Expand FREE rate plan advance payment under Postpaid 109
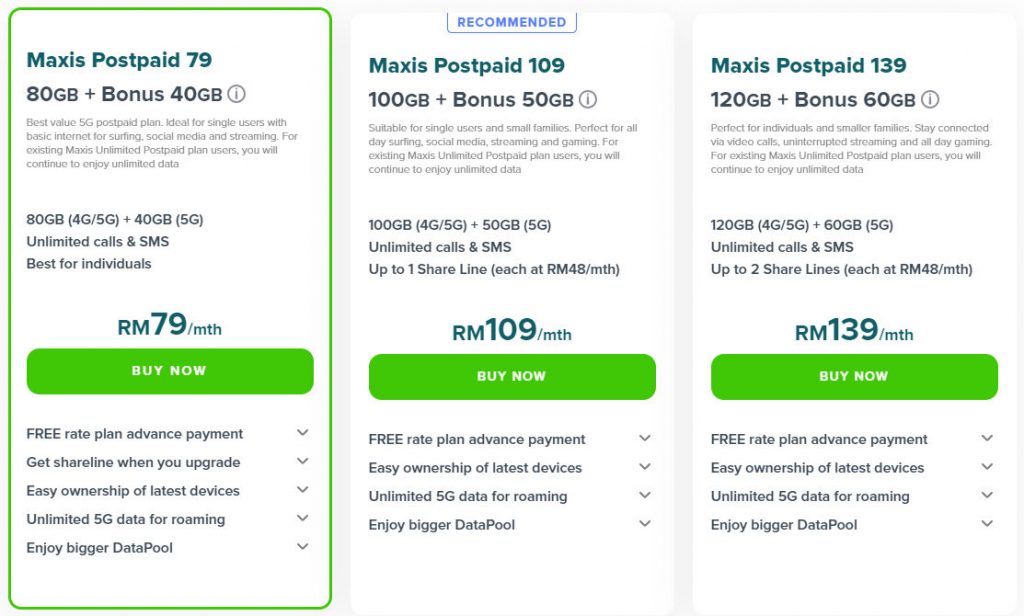Viewport: 1024px width, 616px height. click(510, 439)
